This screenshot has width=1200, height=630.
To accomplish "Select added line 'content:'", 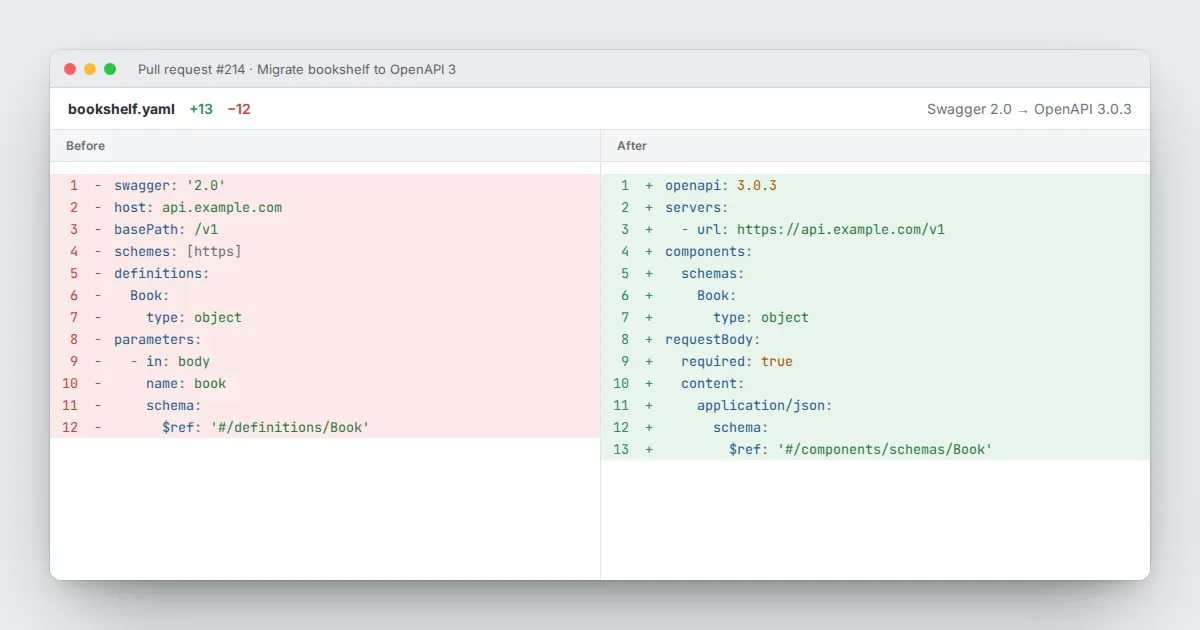I will [875, 384].
